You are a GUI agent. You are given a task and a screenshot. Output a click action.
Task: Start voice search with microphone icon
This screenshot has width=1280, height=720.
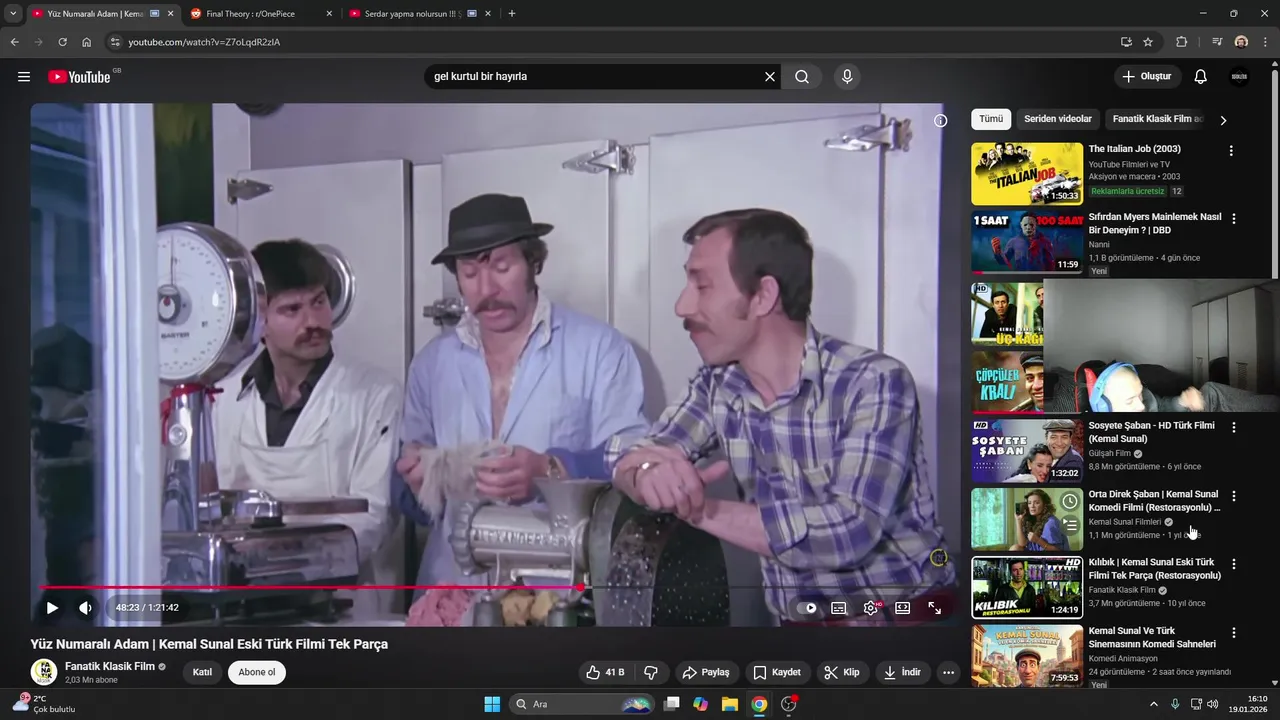click(847, 77)
